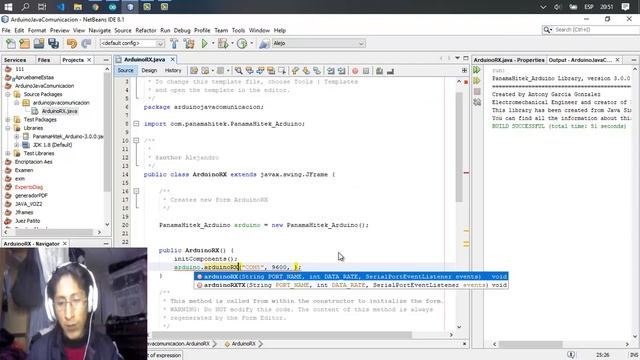The image size is (640, 360).
Task: Toggle a bookmark on the current line
Action: tap(317, 71)
